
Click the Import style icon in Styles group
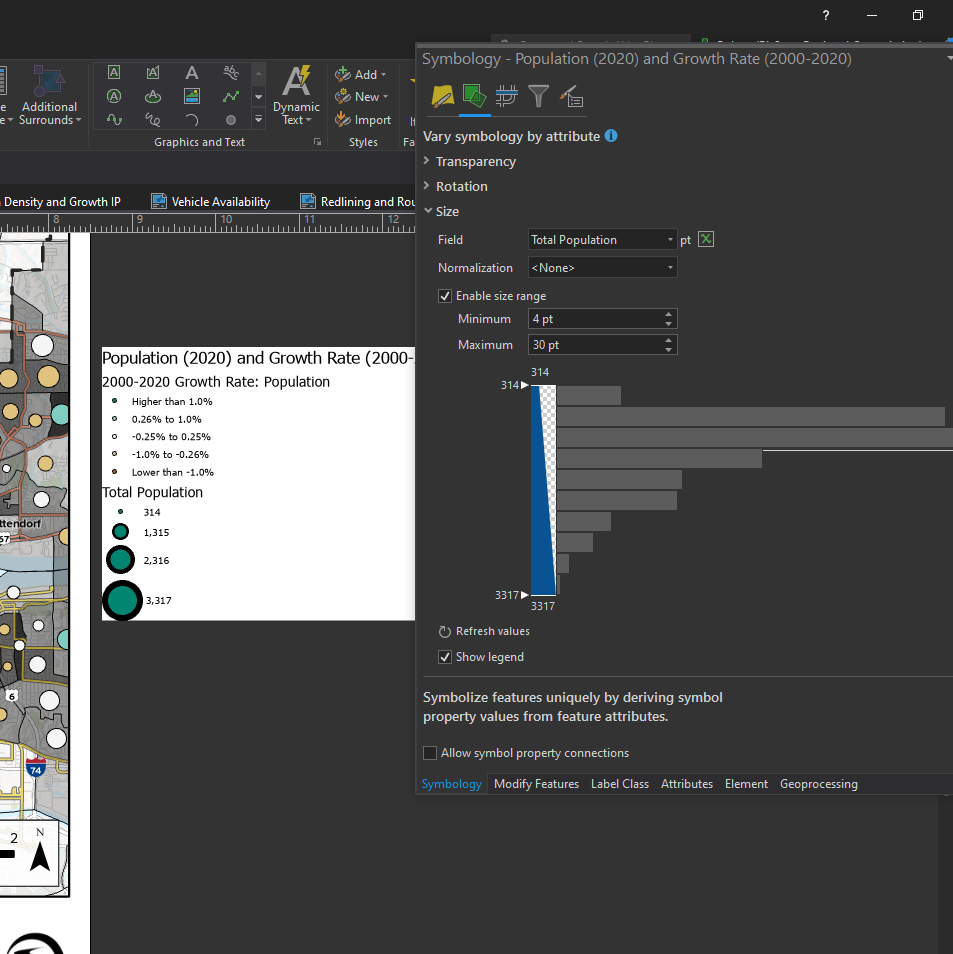(341, 118)
